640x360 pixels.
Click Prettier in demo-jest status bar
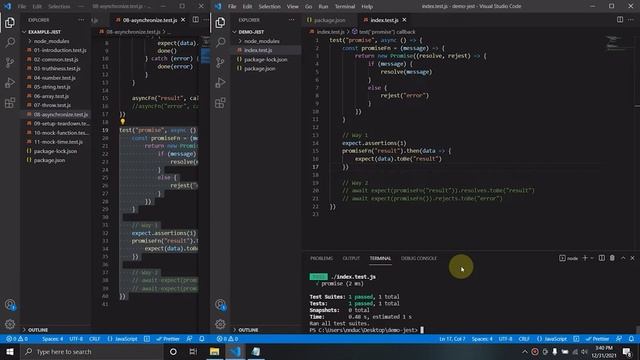(598, 339)
